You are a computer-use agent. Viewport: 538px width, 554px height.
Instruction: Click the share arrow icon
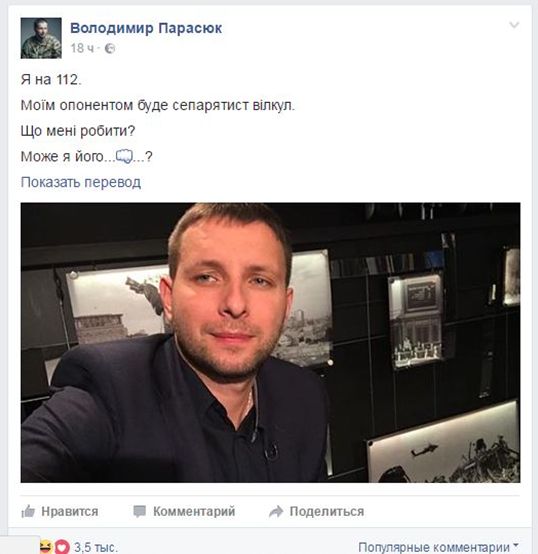[x=276, y=511]
